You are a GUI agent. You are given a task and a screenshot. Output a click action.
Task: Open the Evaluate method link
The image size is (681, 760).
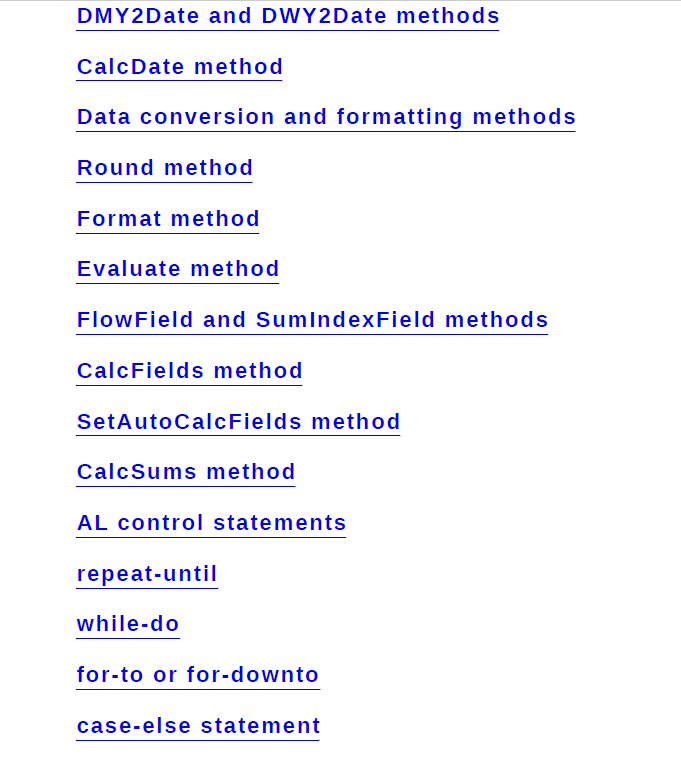(178, 269)
